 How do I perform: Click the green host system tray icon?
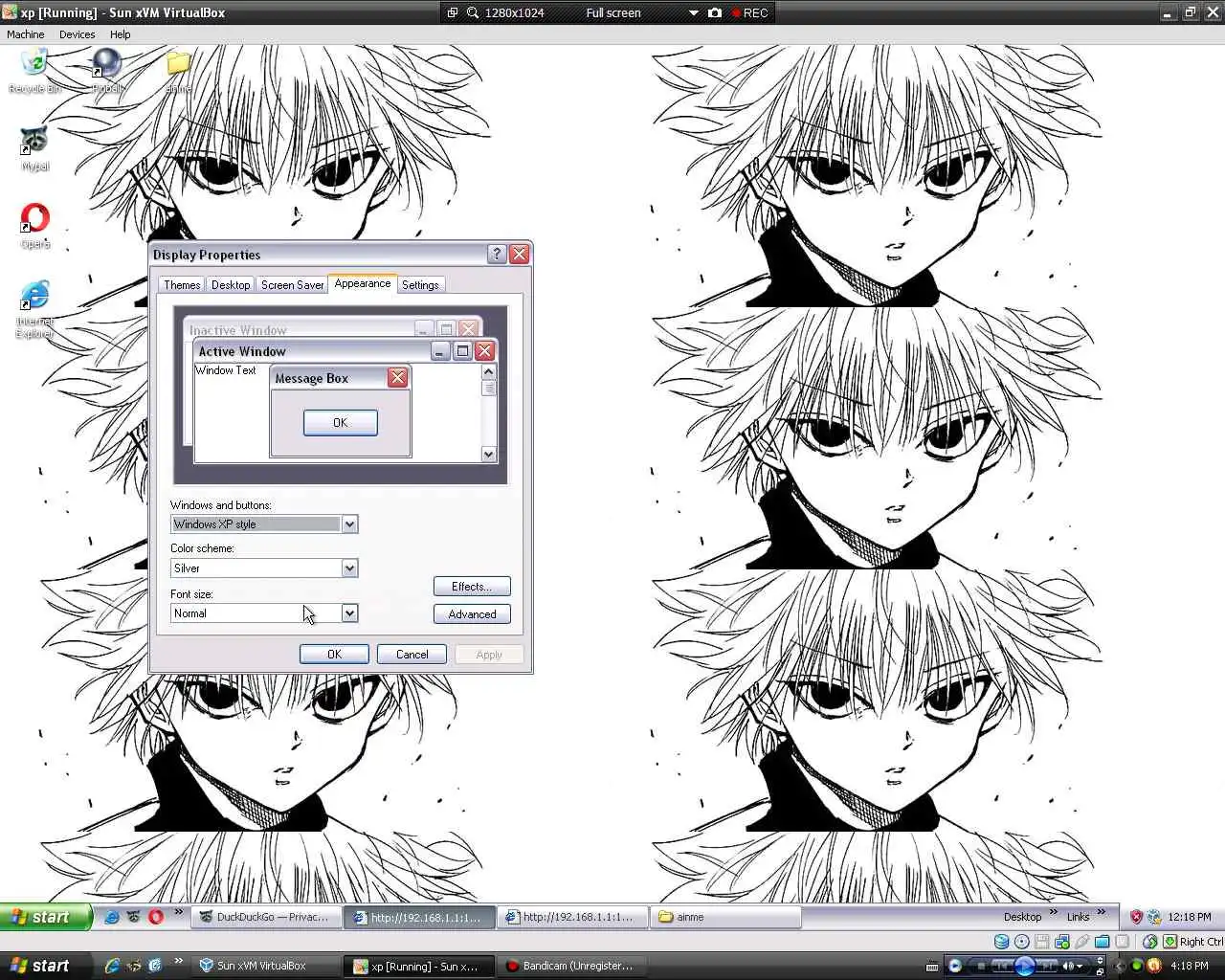click(1136, 966)
